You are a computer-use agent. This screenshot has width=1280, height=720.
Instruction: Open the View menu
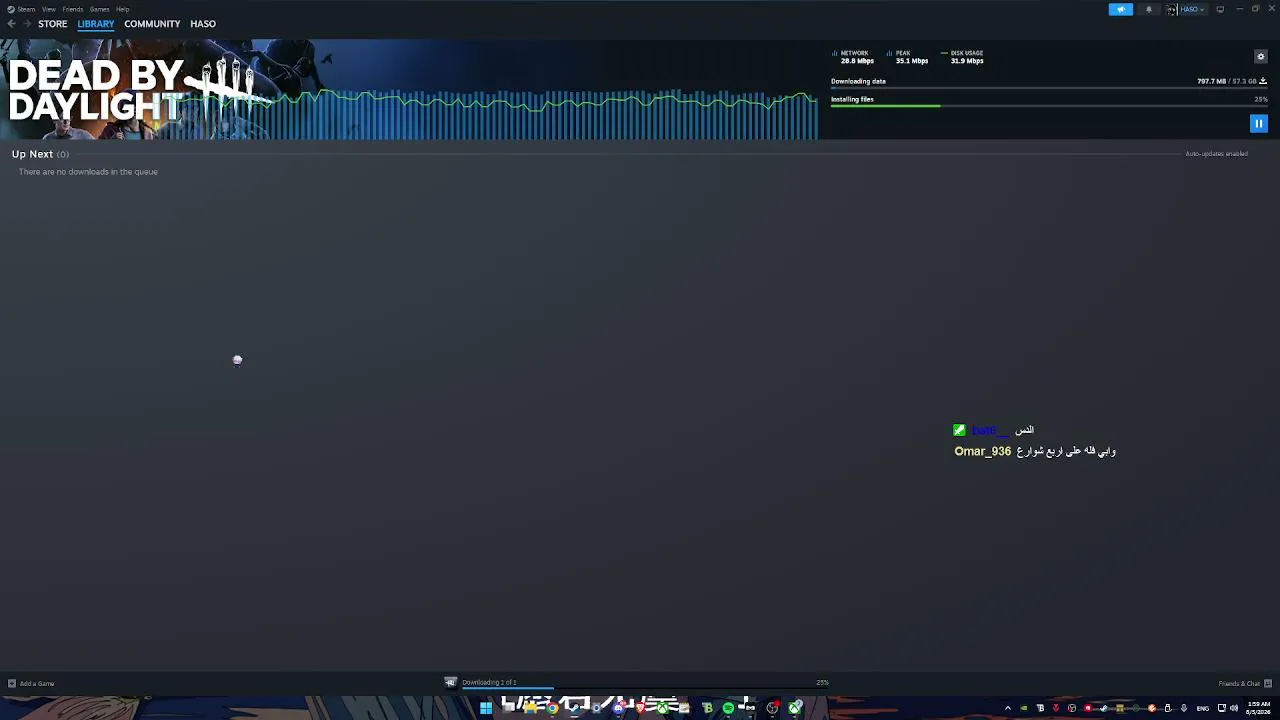coord(48,9)
